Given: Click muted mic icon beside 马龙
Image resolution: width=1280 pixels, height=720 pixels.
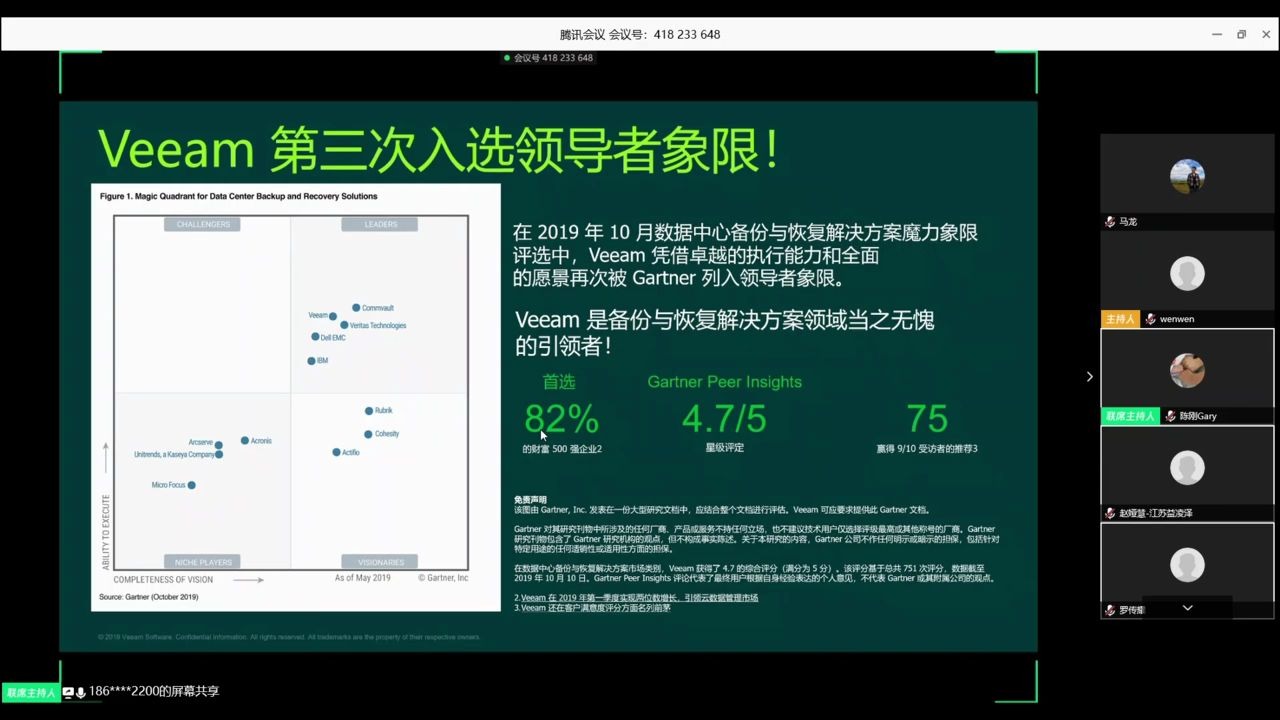Looking at the screenshot, I should point(1110,222).
